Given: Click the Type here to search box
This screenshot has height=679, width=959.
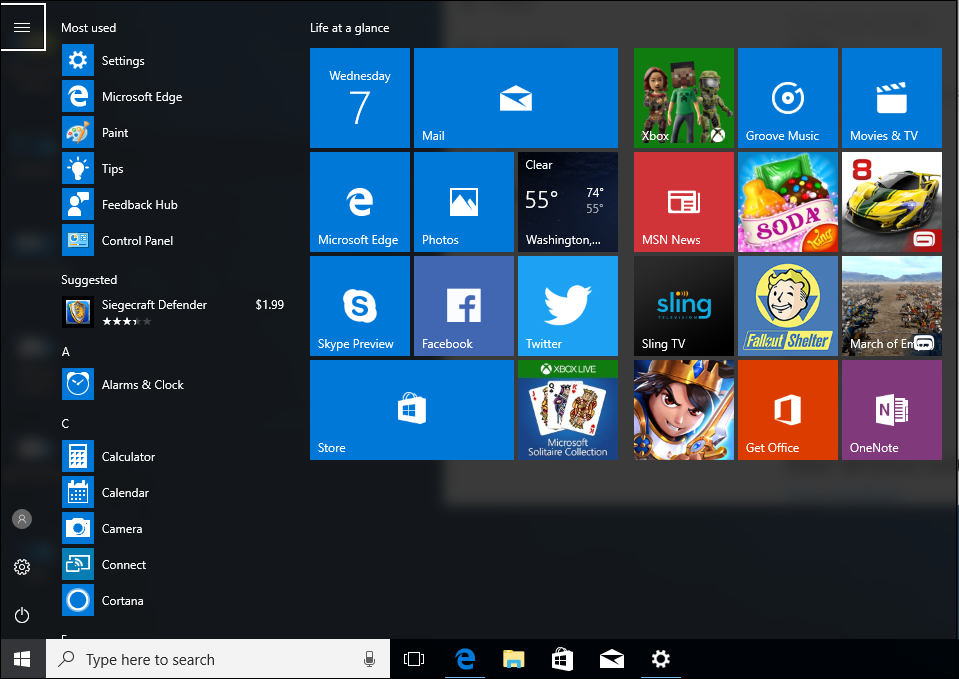Looking at the screenshot, I should [205, 659].
